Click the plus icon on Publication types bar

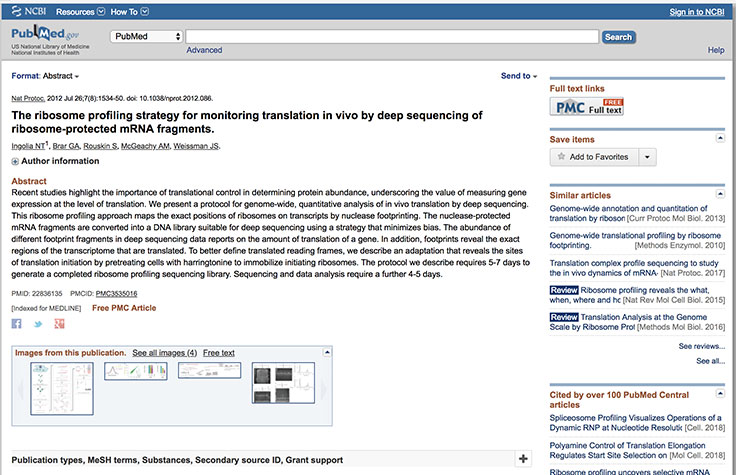tap(523, 459)
